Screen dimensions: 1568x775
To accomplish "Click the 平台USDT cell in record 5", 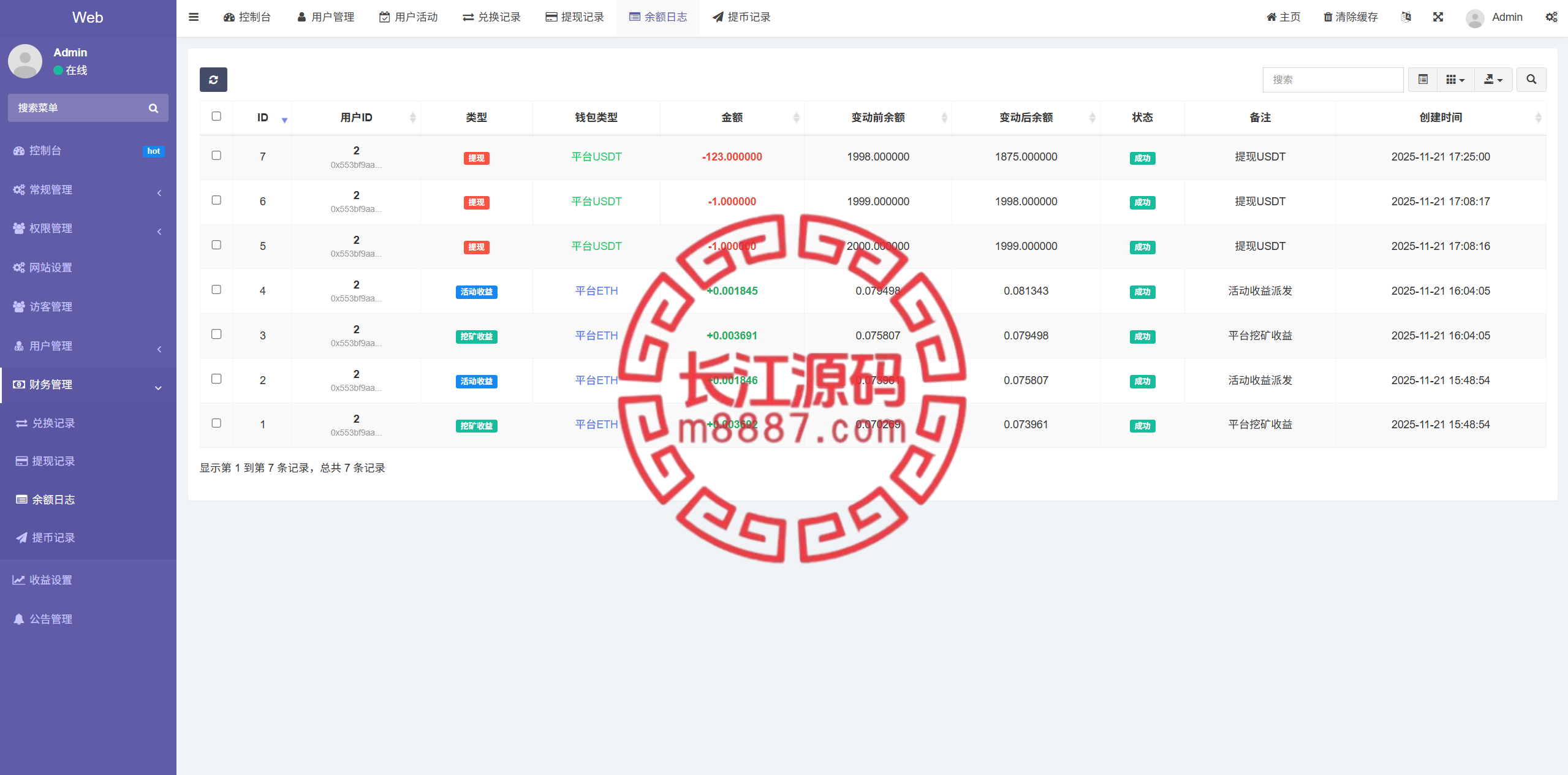I will (596, 246).
